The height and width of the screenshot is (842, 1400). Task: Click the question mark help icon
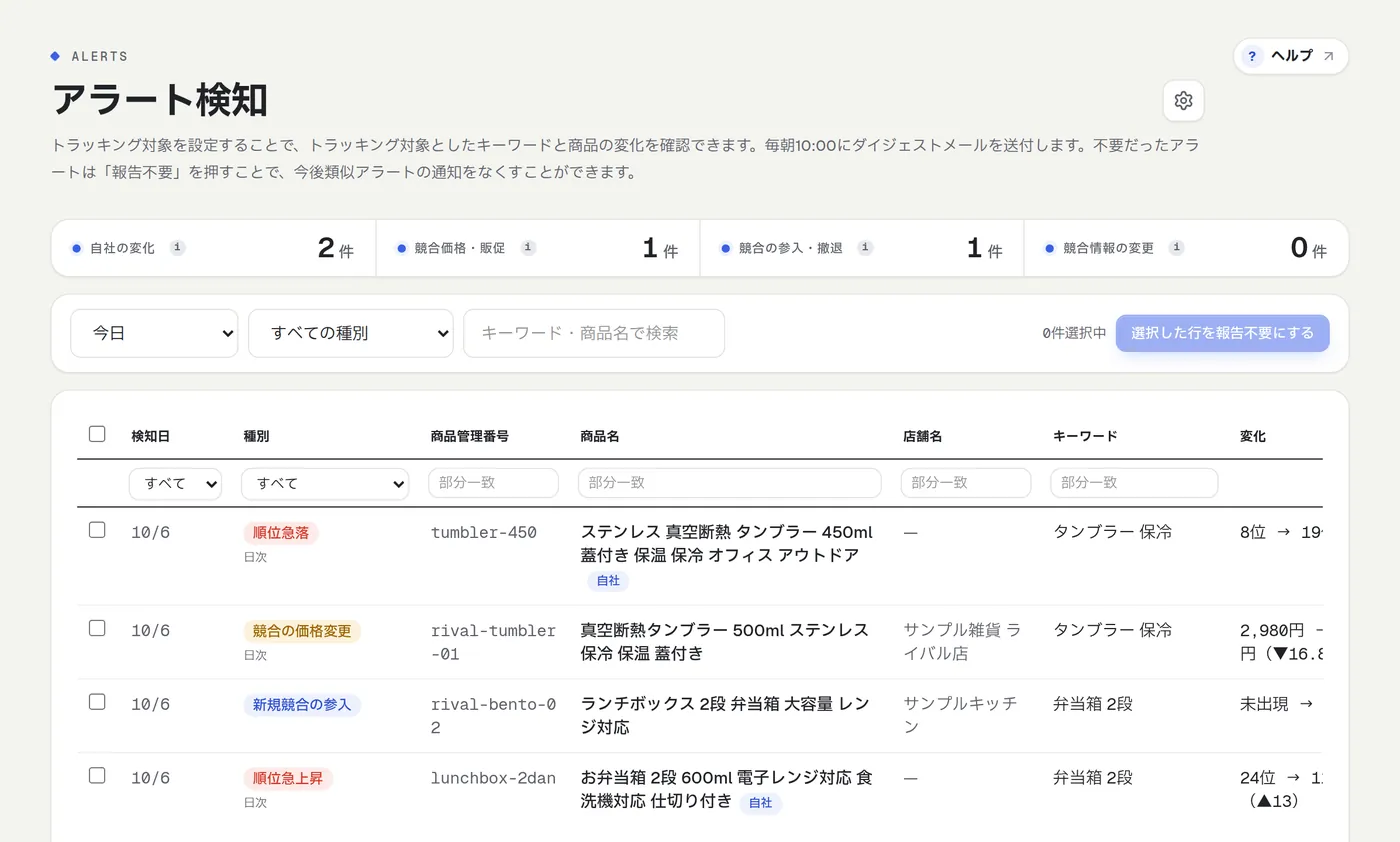pos(1252,56)
